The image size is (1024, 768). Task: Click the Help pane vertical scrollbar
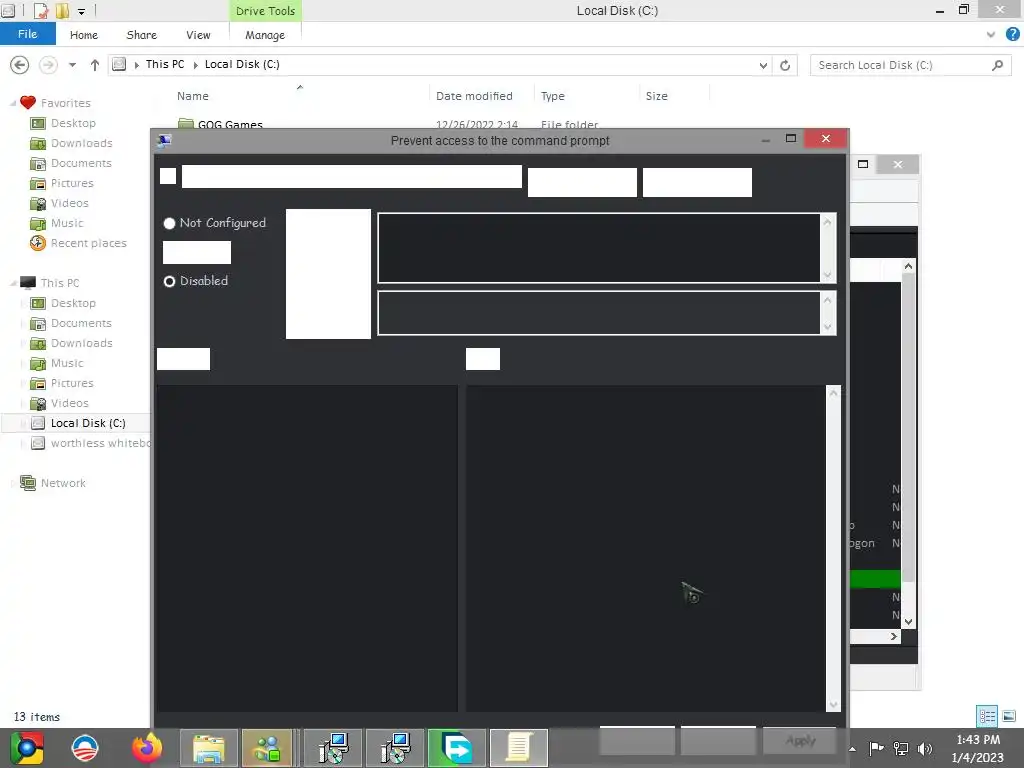tap(833, 549)
